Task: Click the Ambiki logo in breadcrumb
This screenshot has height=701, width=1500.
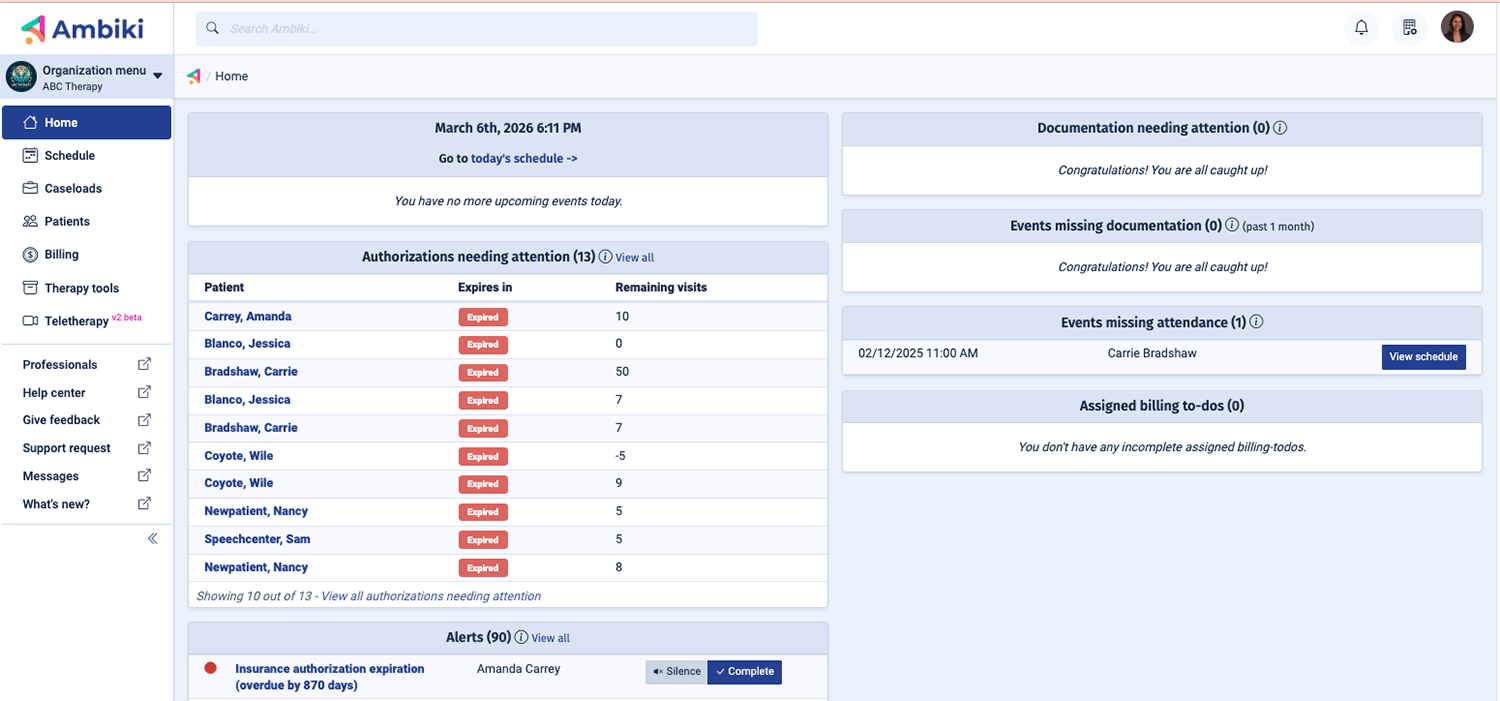Action: [x=194, y=76]
